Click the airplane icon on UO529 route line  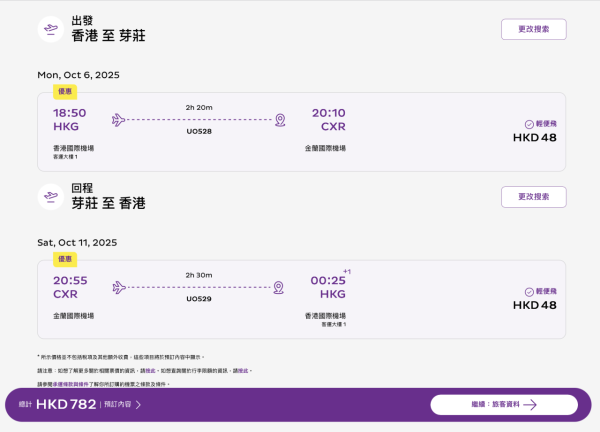click(x=119, y=287)
